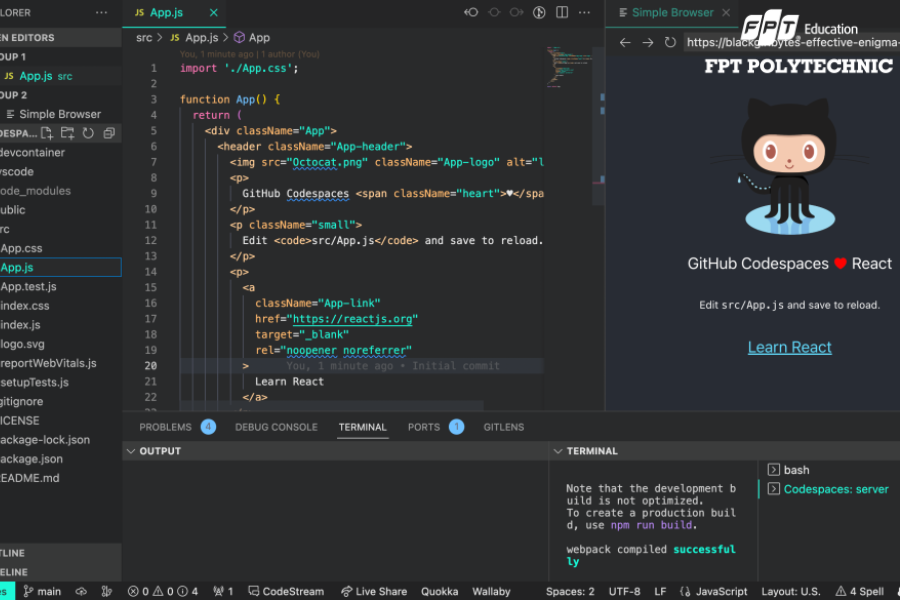Collapse all folders in Explorer

pyautogui.click(x=109, y=133)
